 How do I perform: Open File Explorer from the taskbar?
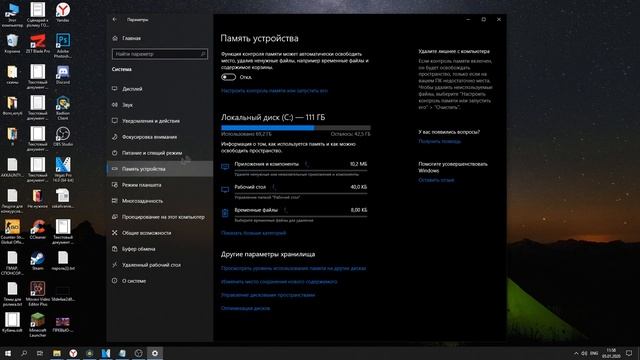click(x=57, y=353)
